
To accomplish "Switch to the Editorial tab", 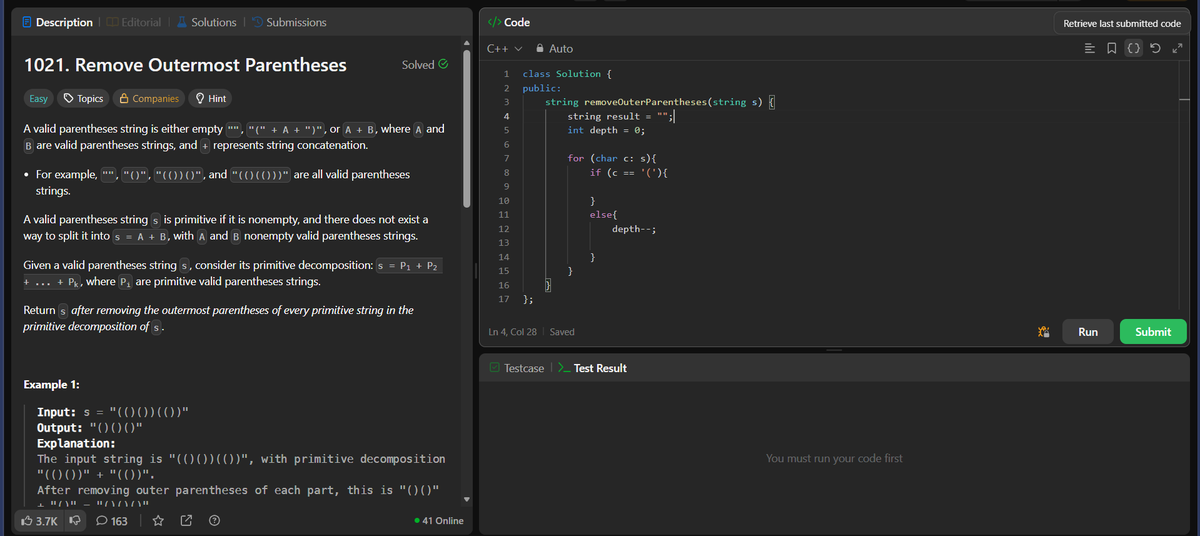I will pos(132,22).
